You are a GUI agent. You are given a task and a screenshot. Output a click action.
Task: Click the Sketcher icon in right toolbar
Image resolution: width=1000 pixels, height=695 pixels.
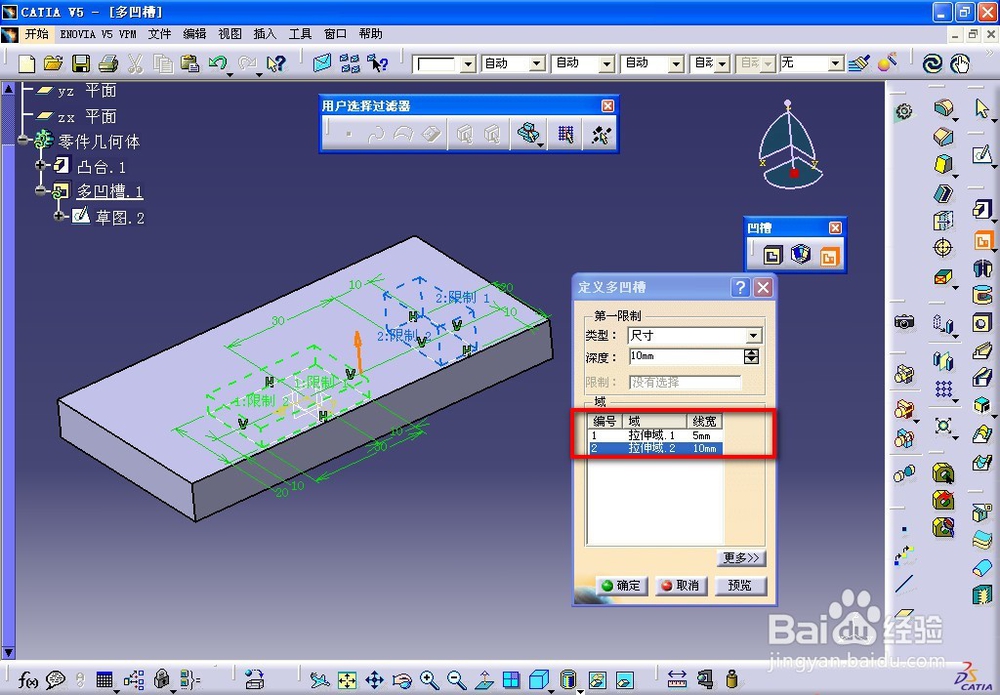pyautogui.click(x=982, y=154)
